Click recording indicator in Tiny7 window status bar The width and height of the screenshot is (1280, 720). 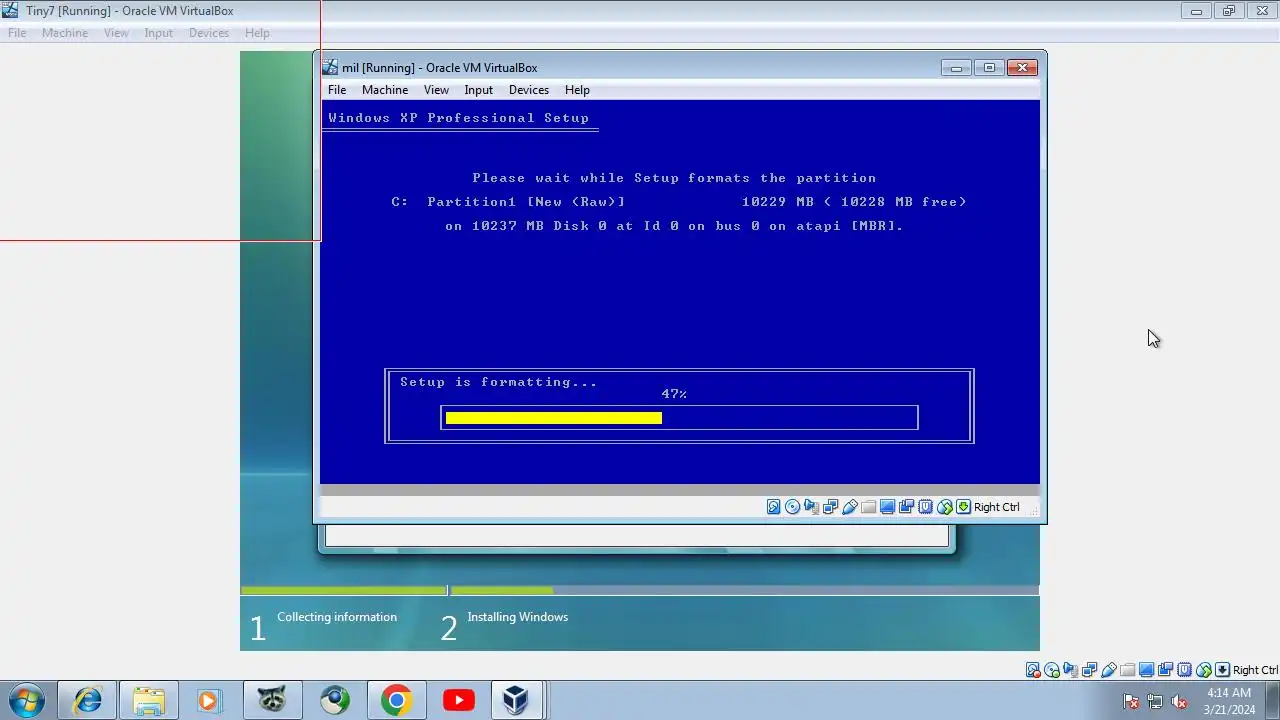click(1166, 670)
